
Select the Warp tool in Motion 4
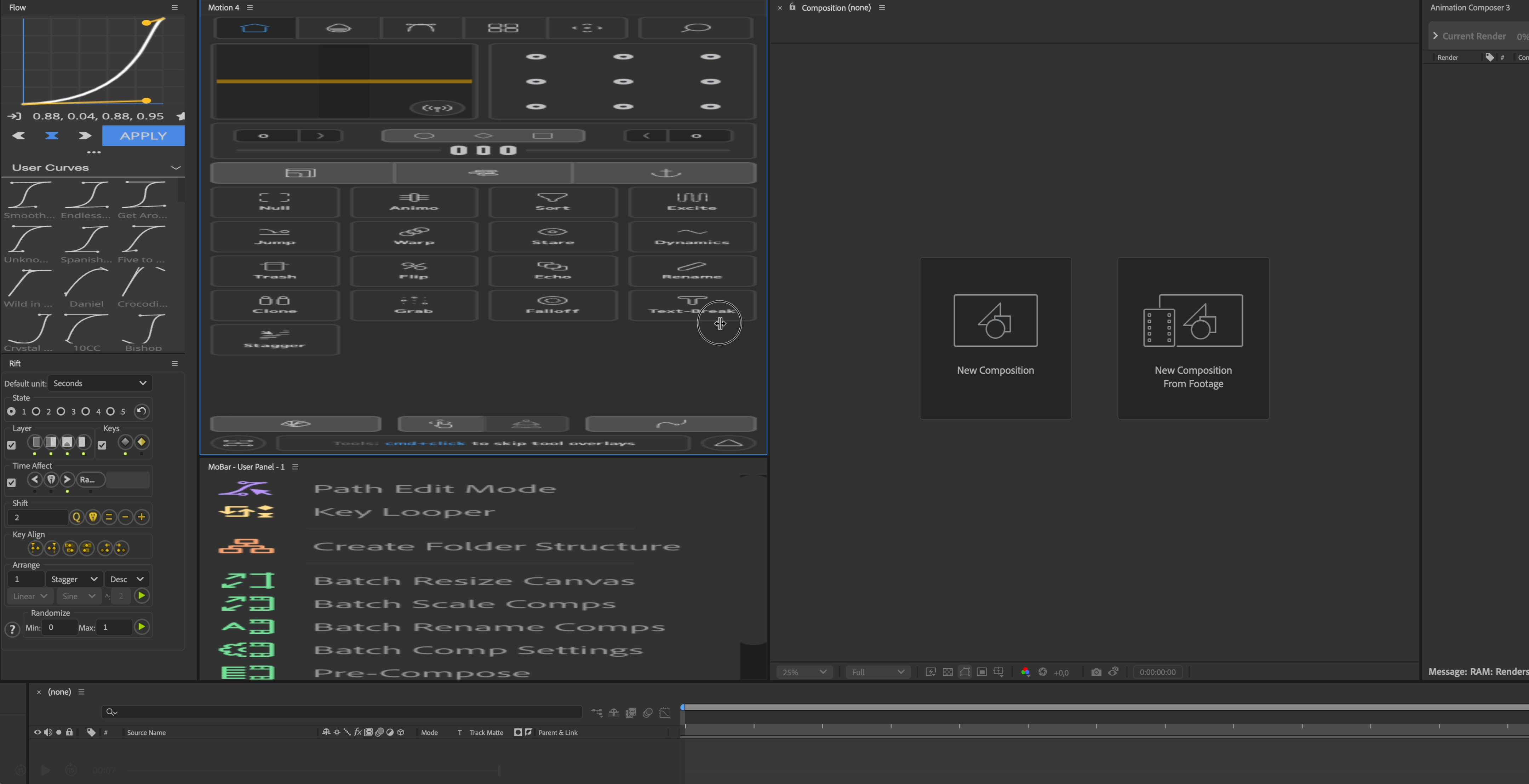click(414, 237)
